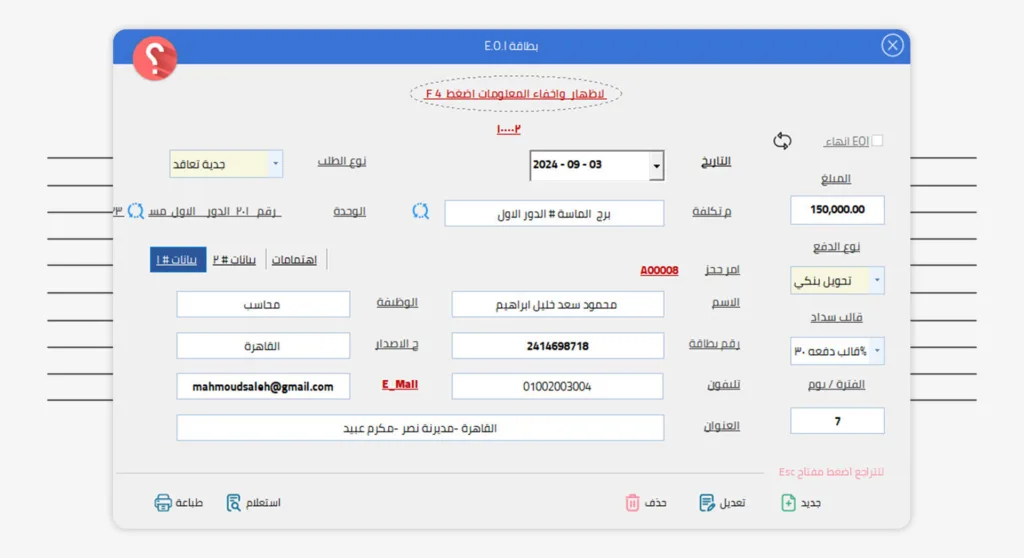Click the حذف trash icon

coord(632,502)
